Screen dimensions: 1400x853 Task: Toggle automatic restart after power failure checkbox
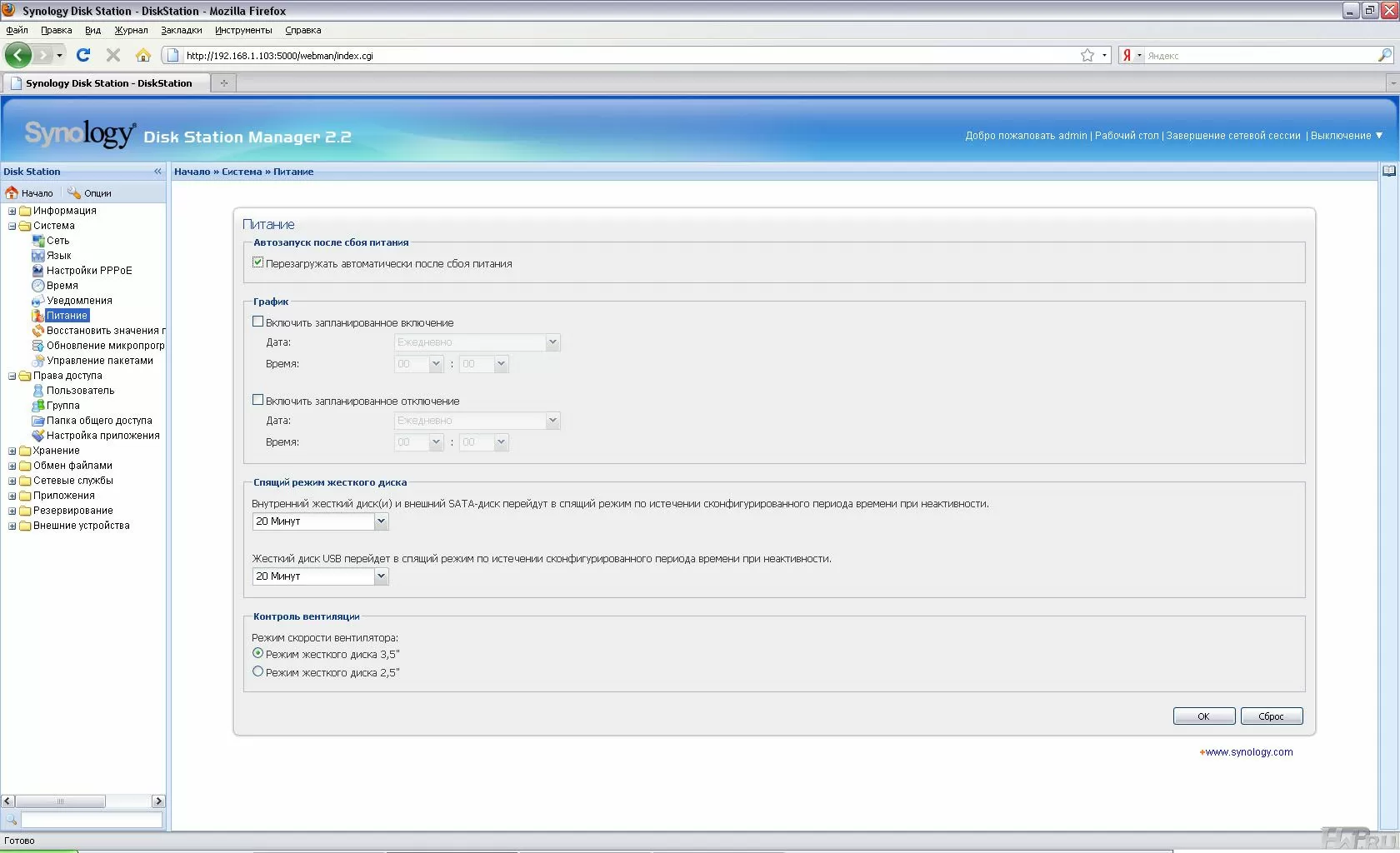[x=258, y=262]
